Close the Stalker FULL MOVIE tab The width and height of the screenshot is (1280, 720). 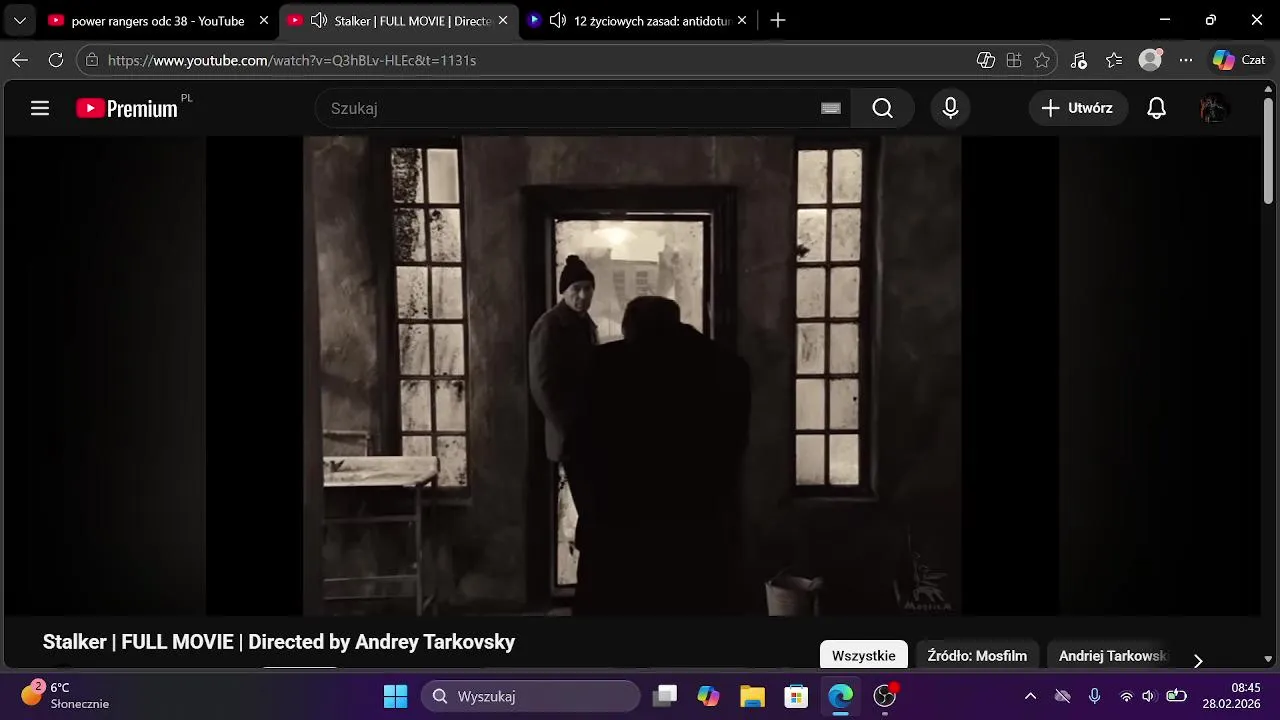tap(502, 20)
